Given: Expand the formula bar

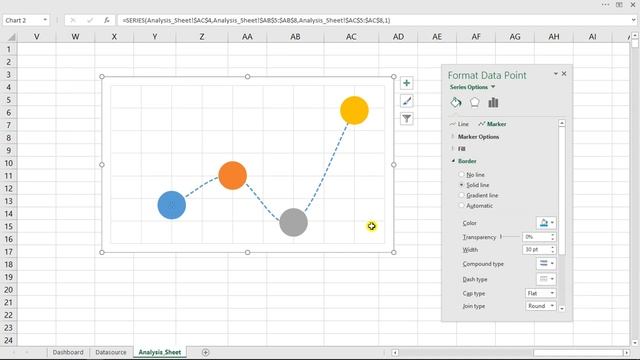Looking at the screenshot, I should [x=633, y=20].
